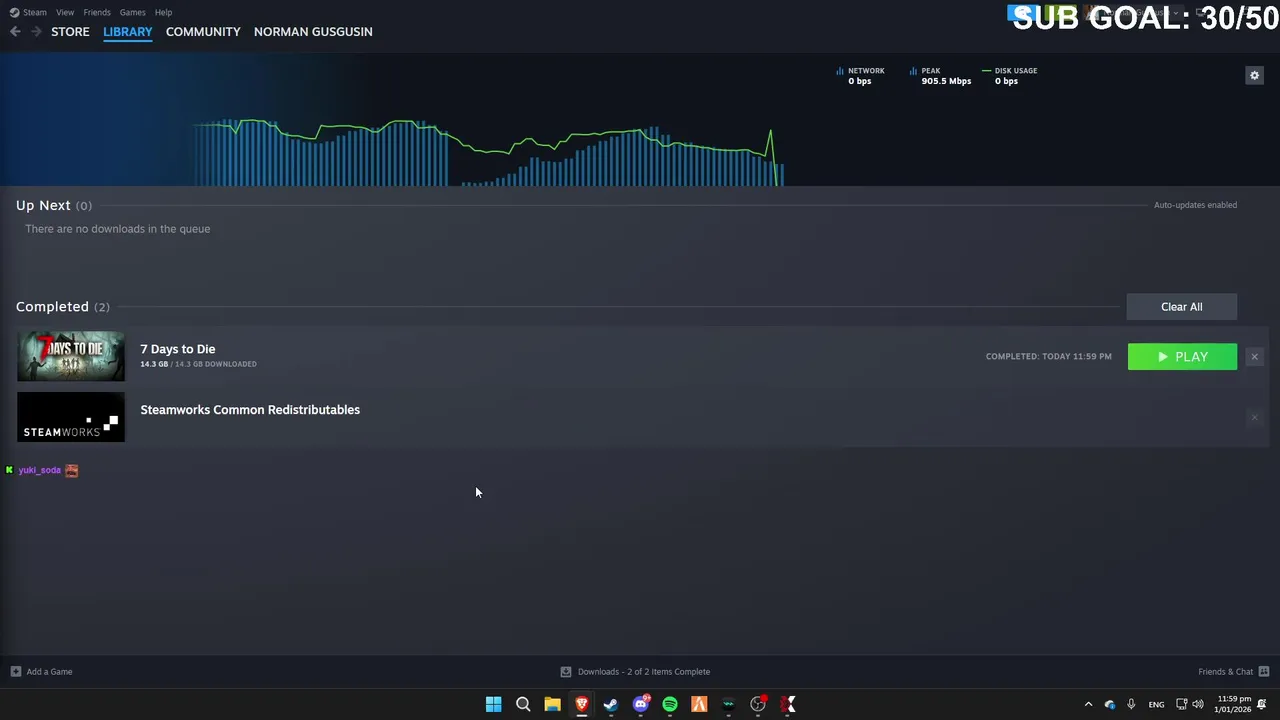Open the volume tray icon
The height and width of the screenshot is (720, 1280).
(x=1198, y=704)
